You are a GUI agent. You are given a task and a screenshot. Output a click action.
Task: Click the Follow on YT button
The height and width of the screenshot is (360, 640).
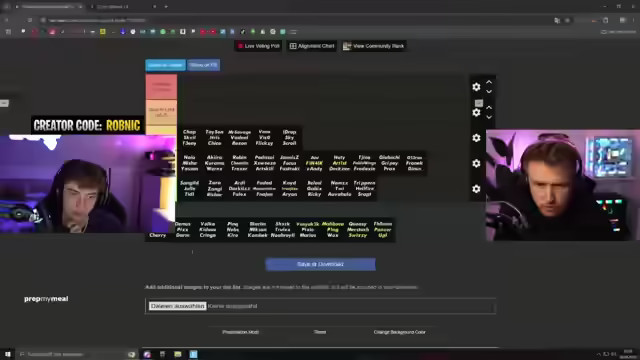[203, 65]
